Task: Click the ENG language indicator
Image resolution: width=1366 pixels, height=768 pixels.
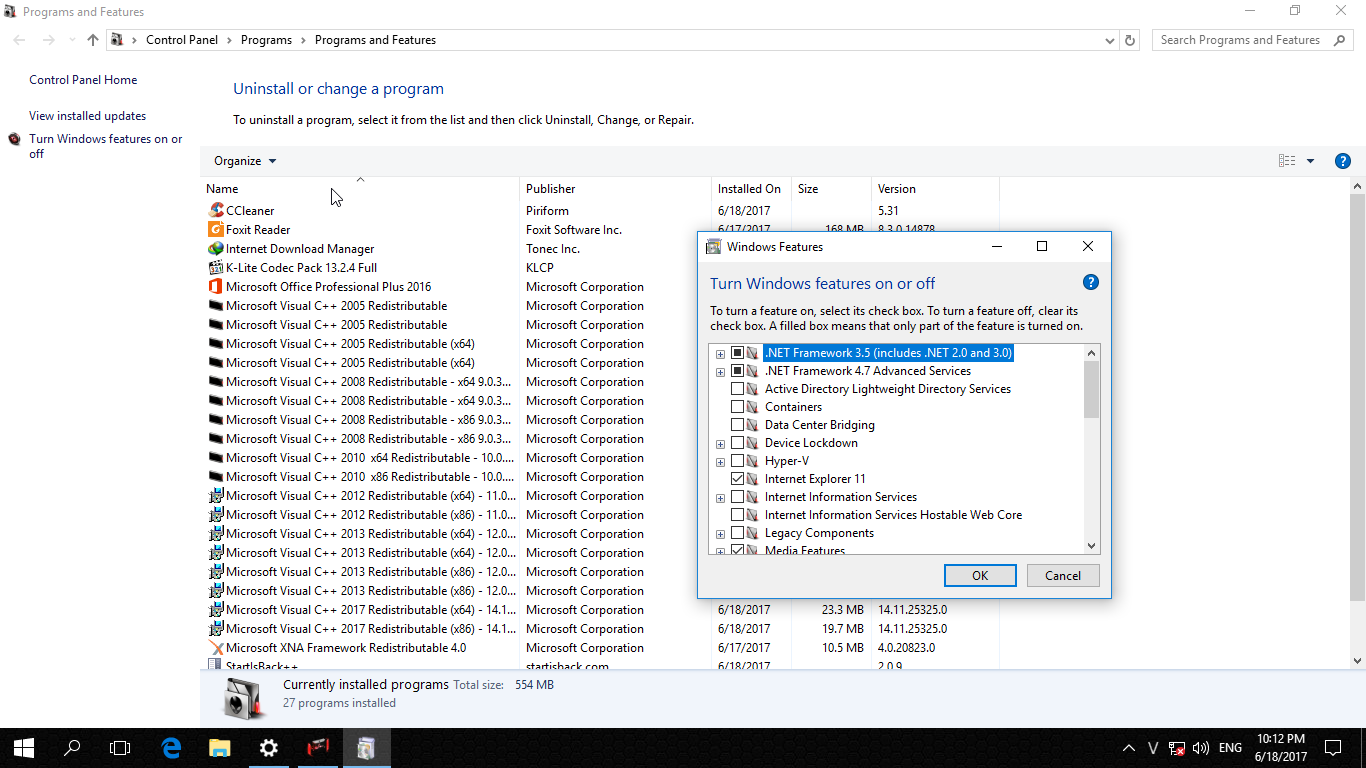Action: pyautogui.click(x=1230, y=748)
